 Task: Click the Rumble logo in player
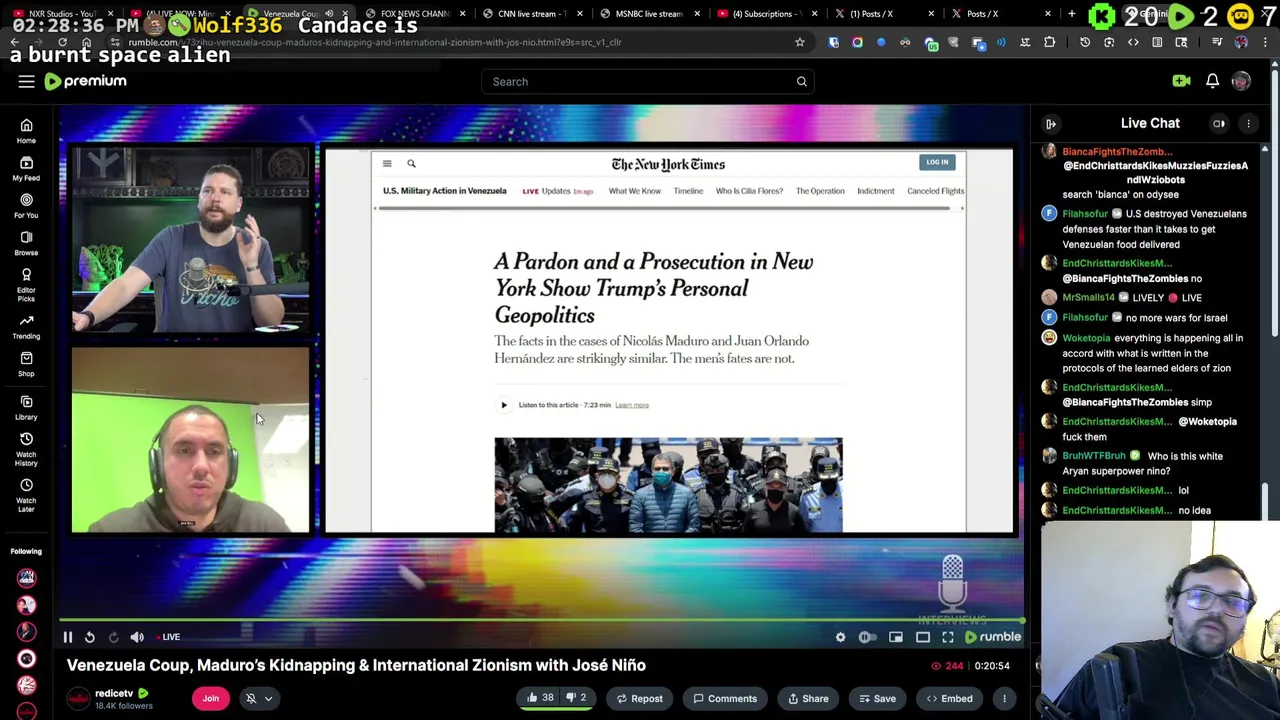tap(993, 637)
